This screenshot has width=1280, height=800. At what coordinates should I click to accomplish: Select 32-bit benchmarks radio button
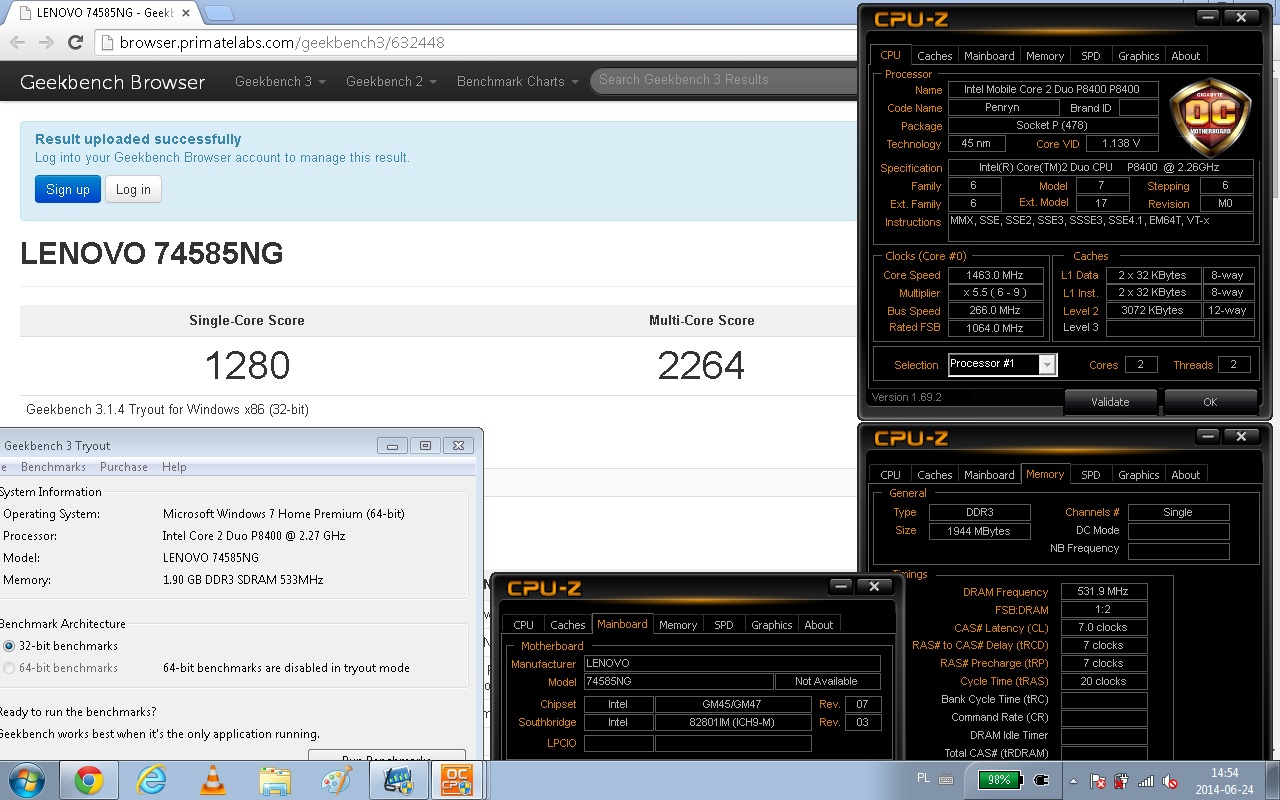tap(9, 646)
